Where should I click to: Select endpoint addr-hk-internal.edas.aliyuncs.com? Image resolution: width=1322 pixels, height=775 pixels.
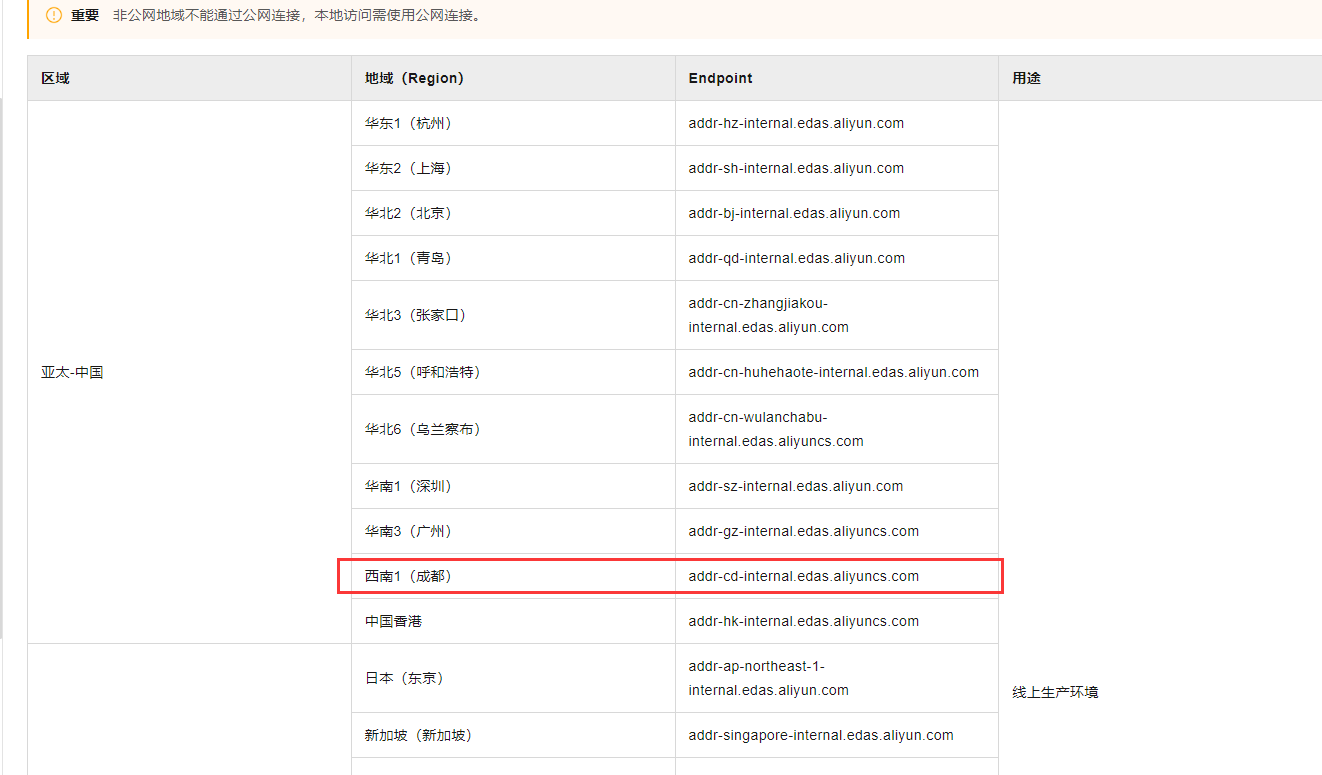point(804,621)
